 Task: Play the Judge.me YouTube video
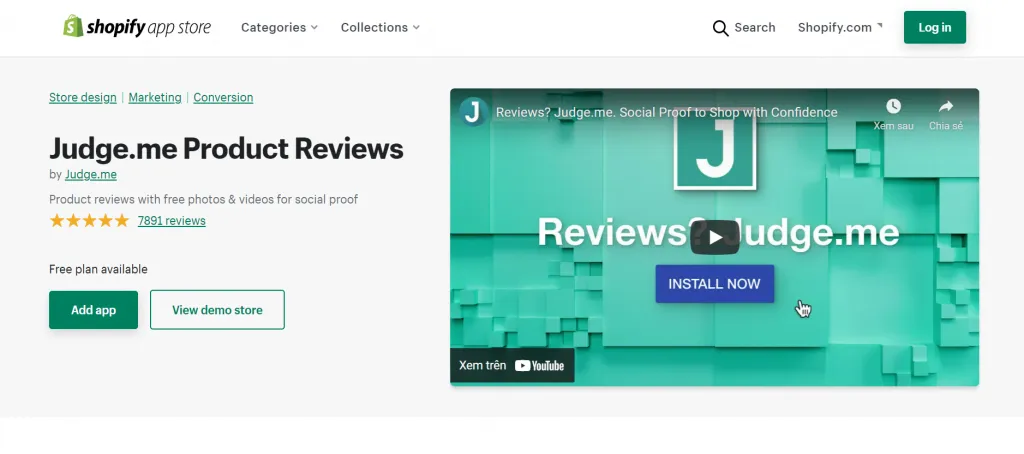[714, 237]
